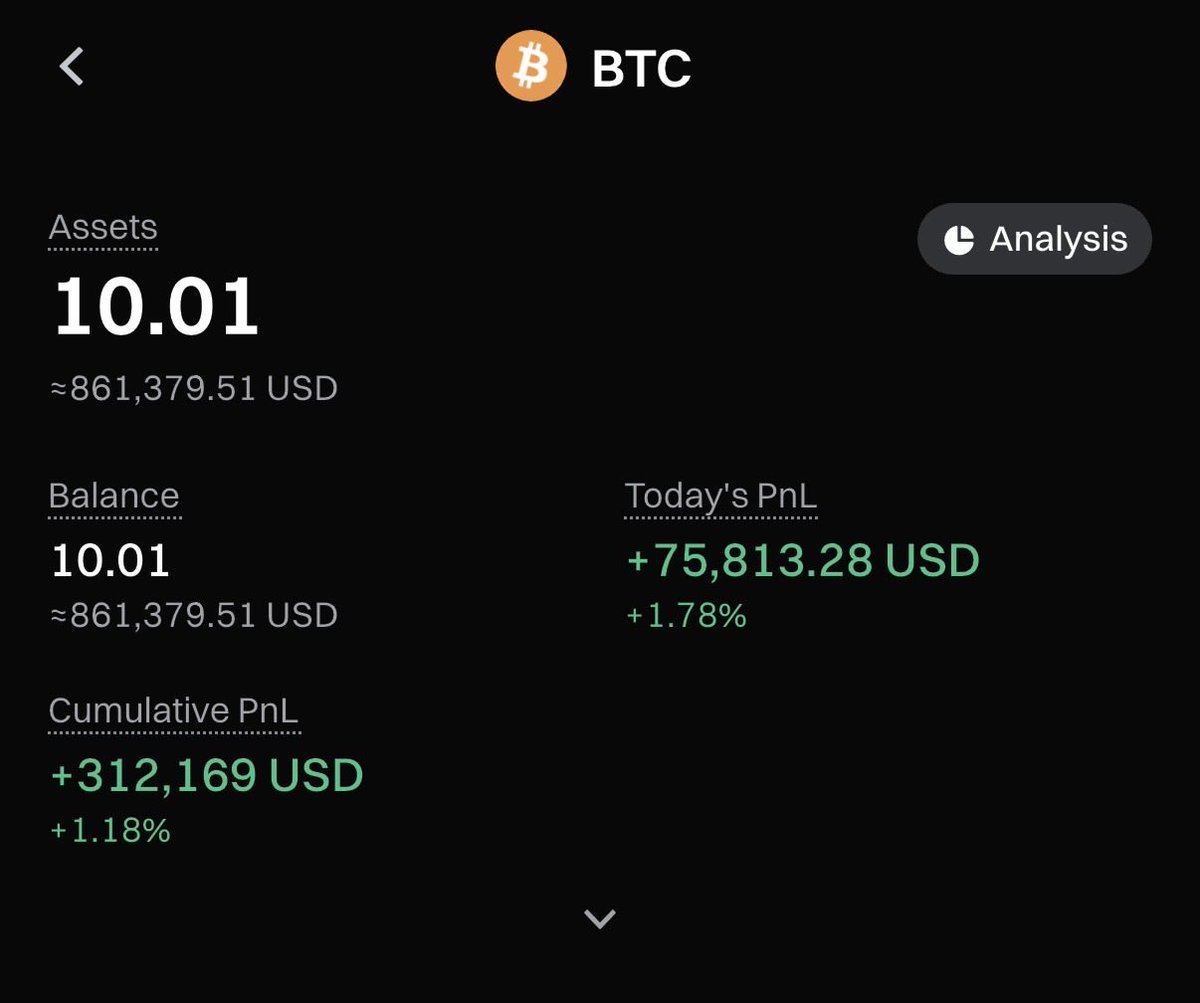The image size is (1200, 1003).
Task: Tap the BTC title text
Action: 641,69
